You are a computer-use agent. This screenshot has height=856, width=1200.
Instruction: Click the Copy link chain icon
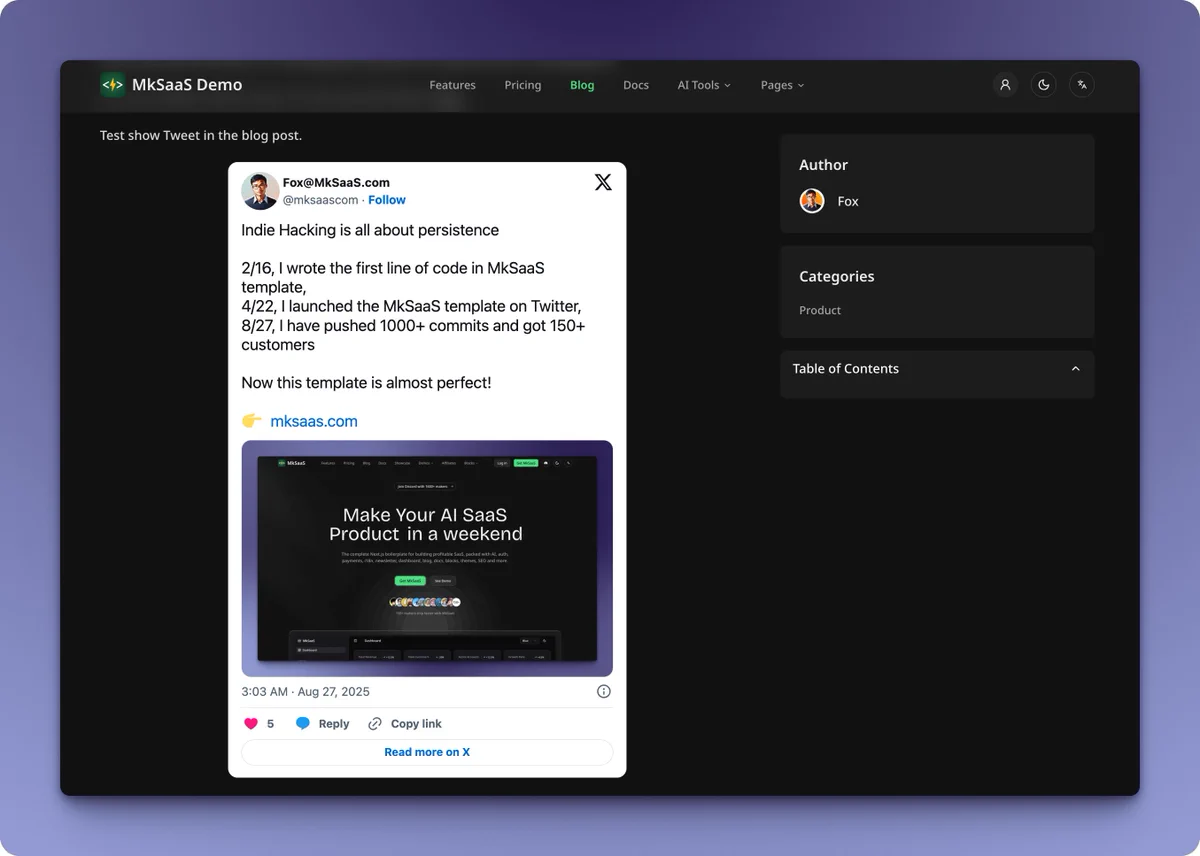[x=375, y=723]
